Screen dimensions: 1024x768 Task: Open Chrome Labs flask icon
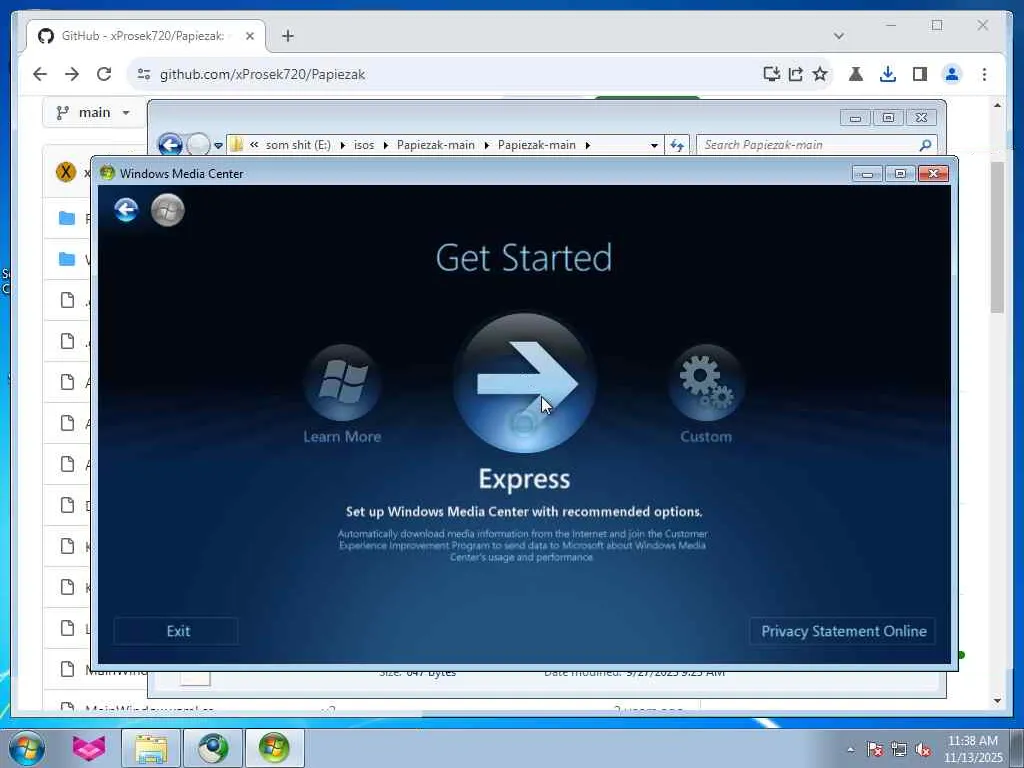[x=856, y=74]
